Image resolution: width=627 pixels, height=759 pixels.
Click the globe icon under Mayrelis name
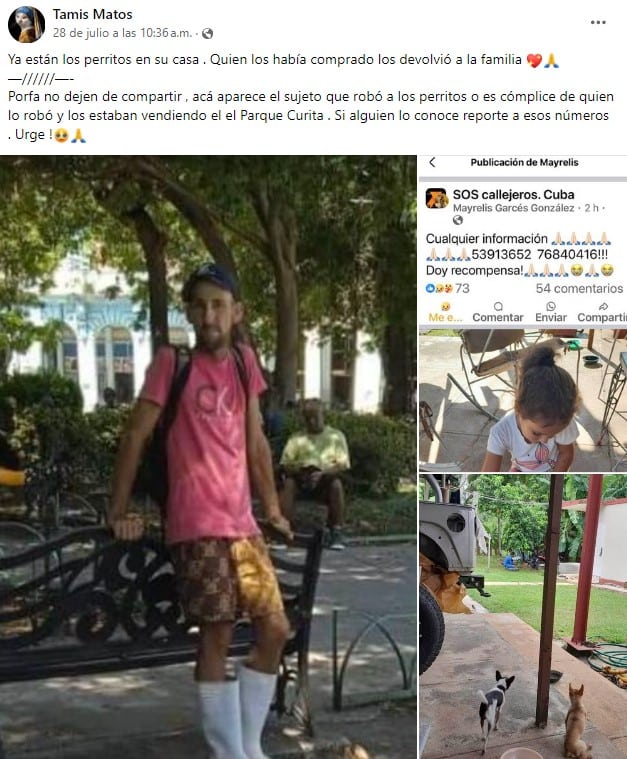tap(458, 220)
